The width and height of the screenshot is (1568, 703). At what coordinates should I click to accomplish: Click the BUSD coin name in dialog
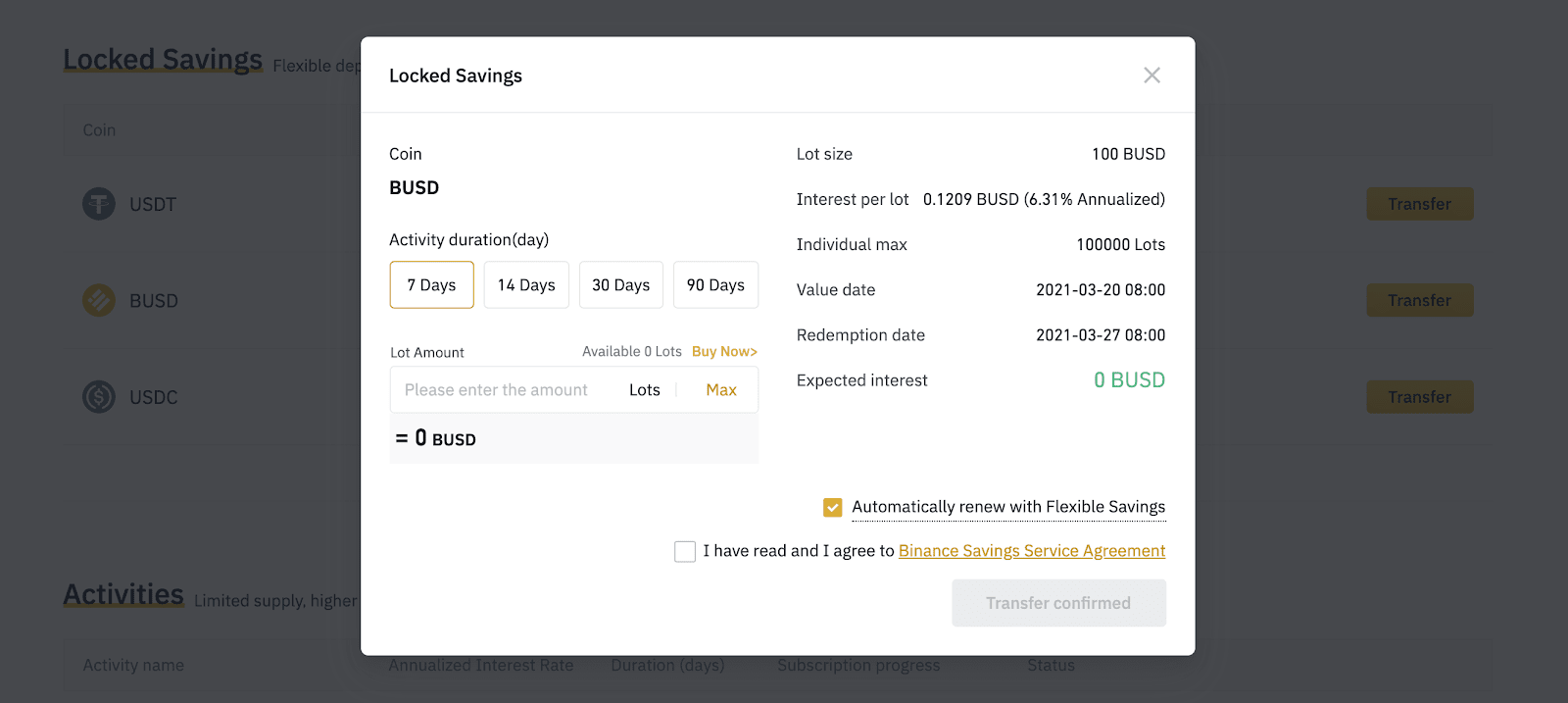pos(414,187)
